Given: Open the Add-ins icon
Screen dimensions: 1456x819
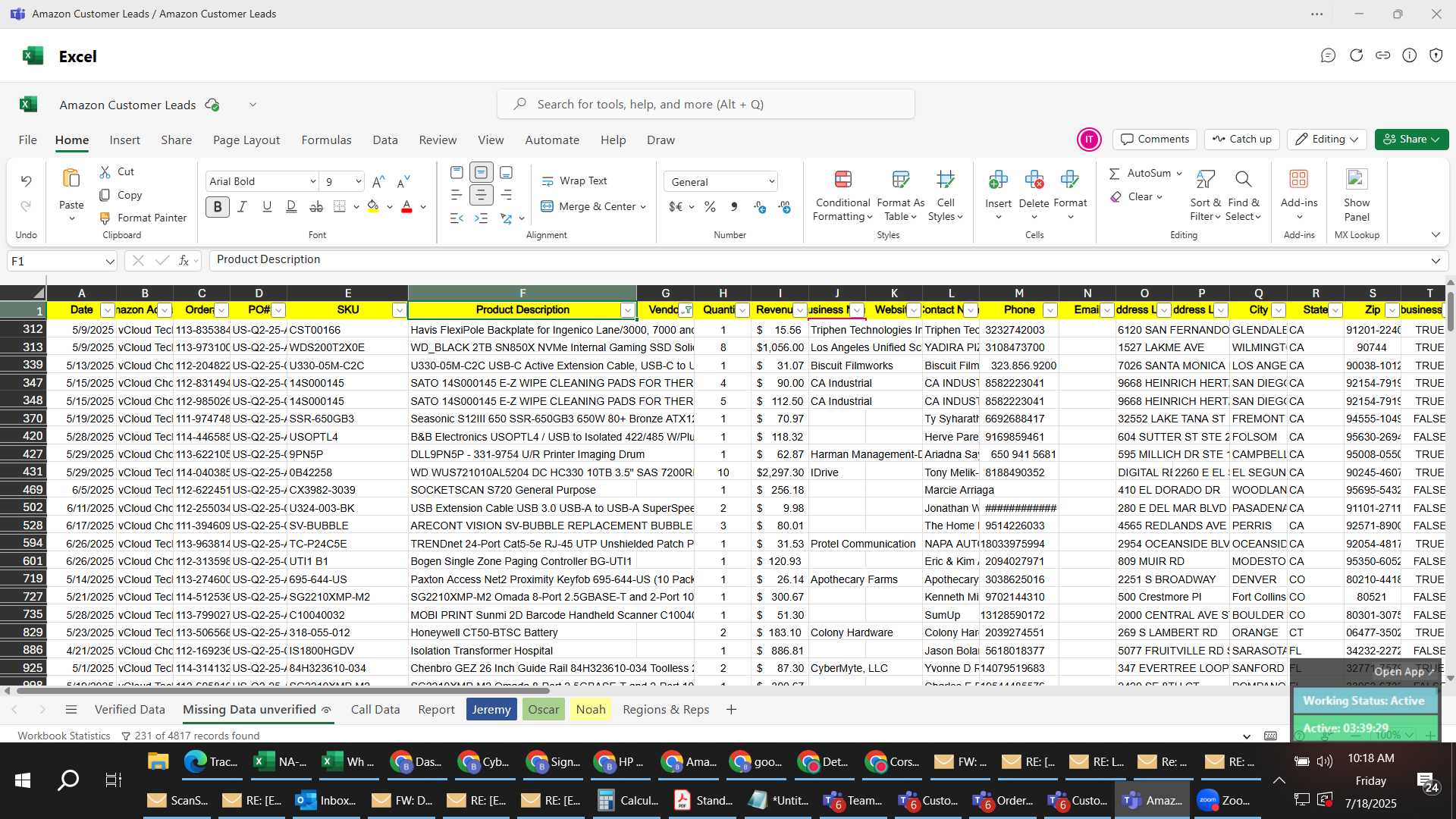Looking at the screenshot, I should (1298, 179).
